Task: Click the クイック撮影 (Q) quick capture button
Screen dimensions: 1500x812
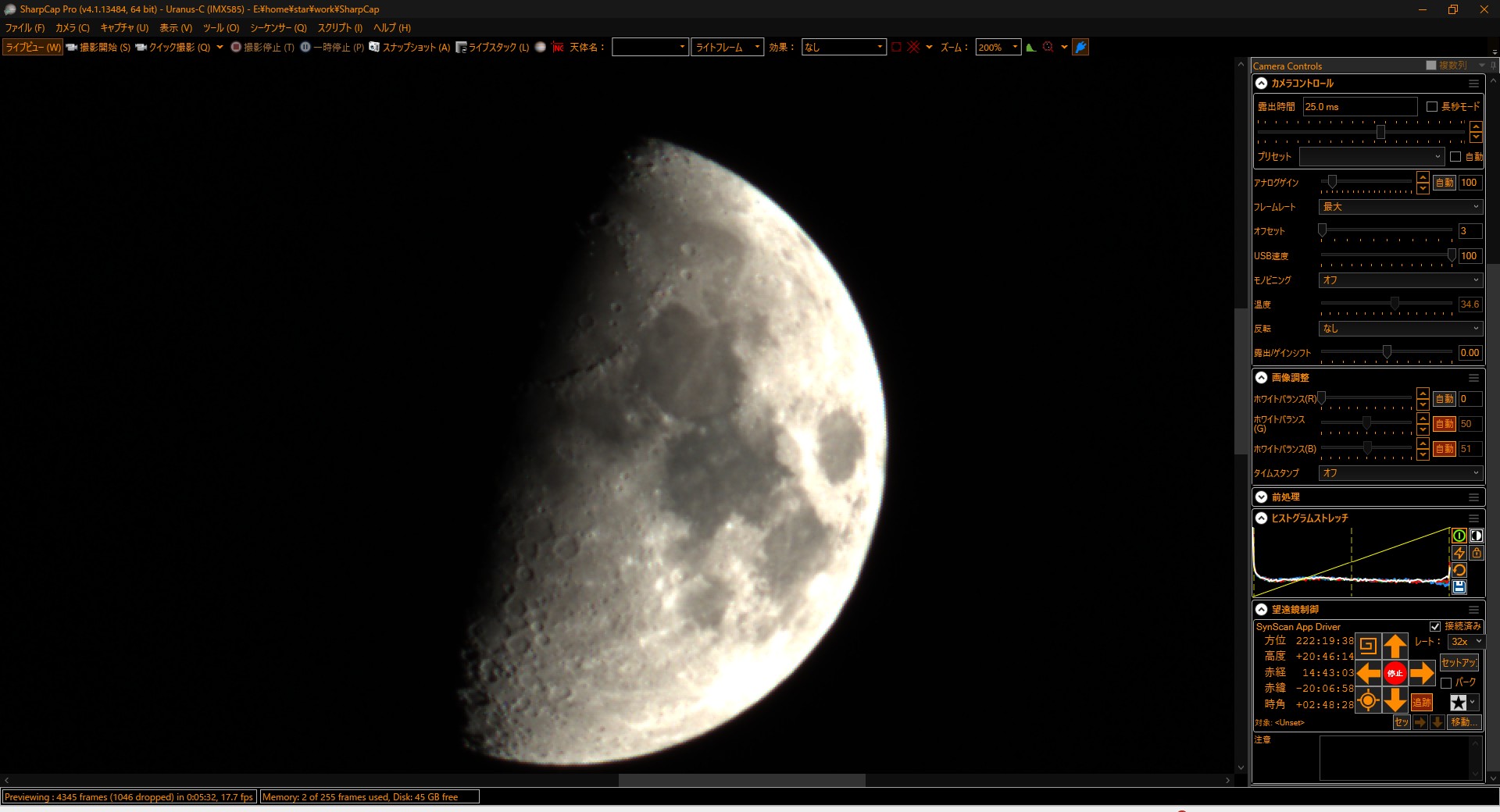Action: tap(173, 48)
